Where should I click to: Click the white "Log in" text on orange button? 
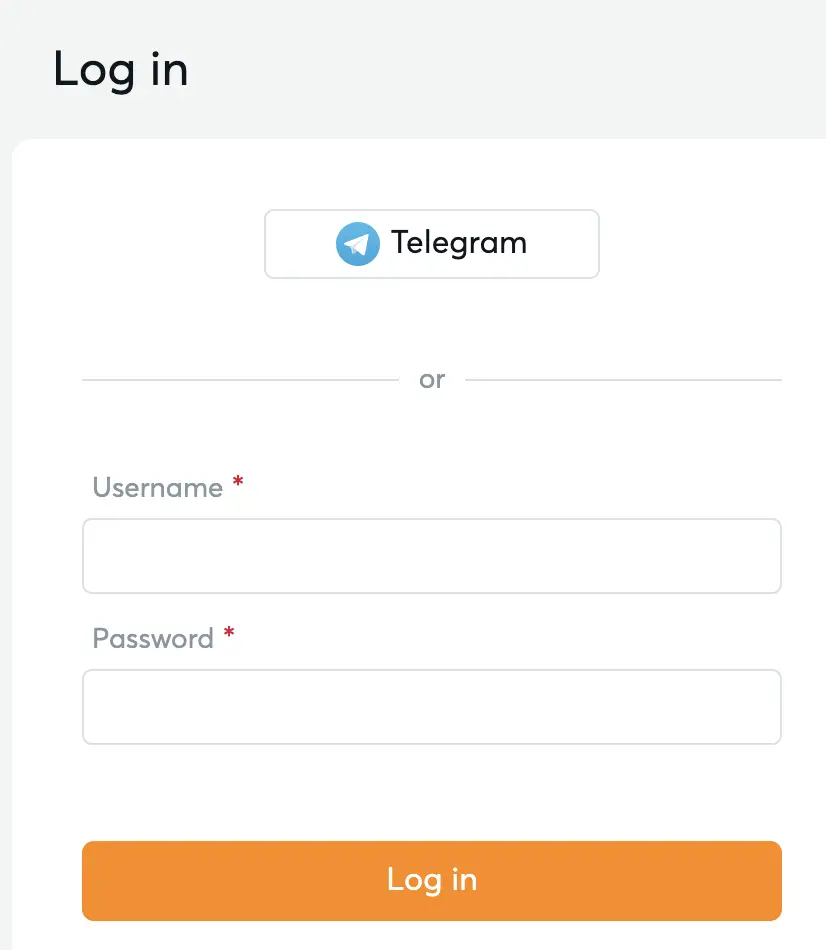[x=432, y=880]
